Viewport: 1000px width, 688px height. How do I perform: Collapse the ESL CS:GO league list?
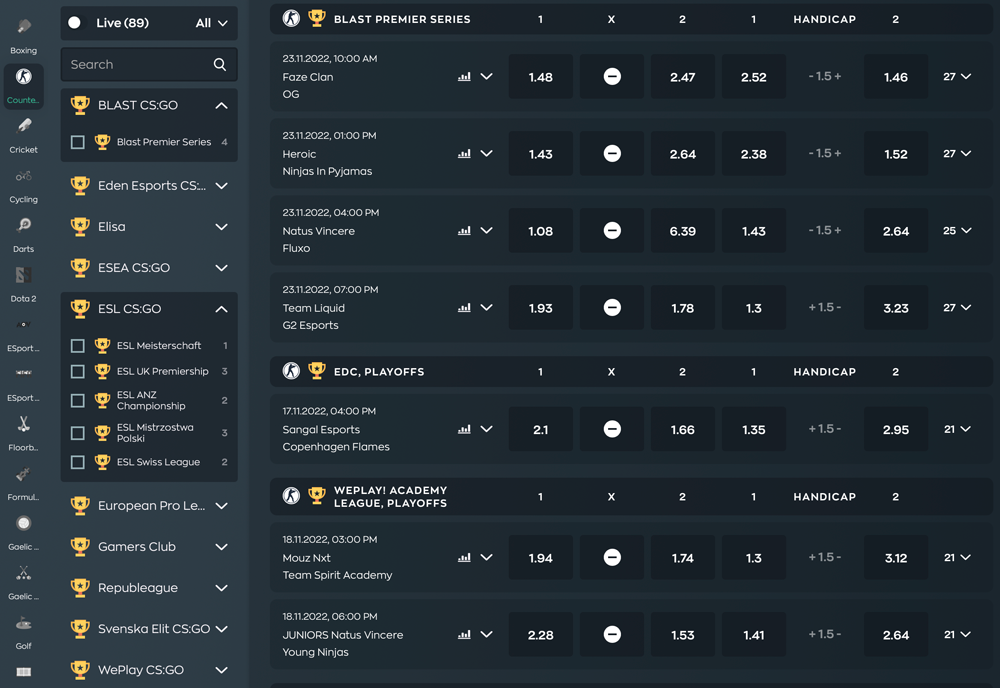(x=221, y=308)
